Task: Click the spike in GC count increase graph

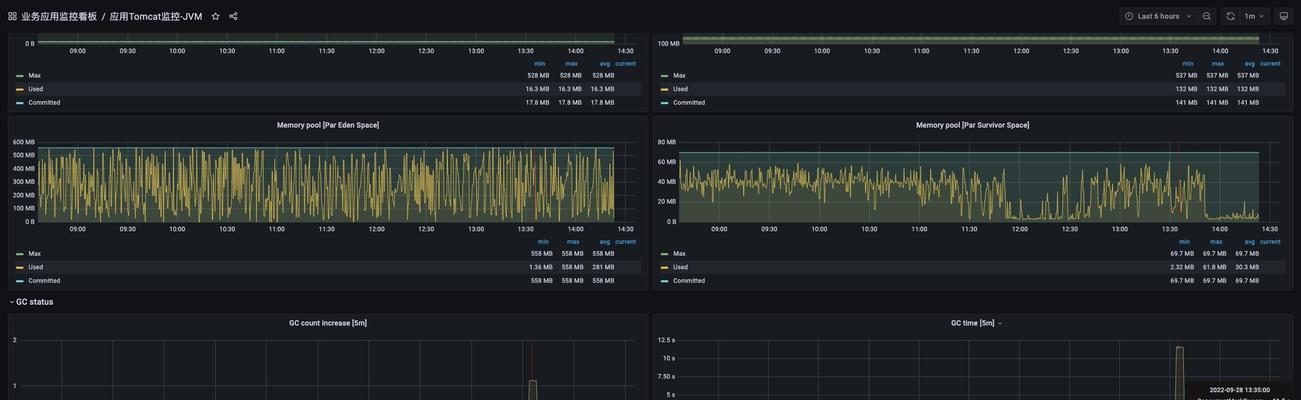Action: [x=533, y=388]
